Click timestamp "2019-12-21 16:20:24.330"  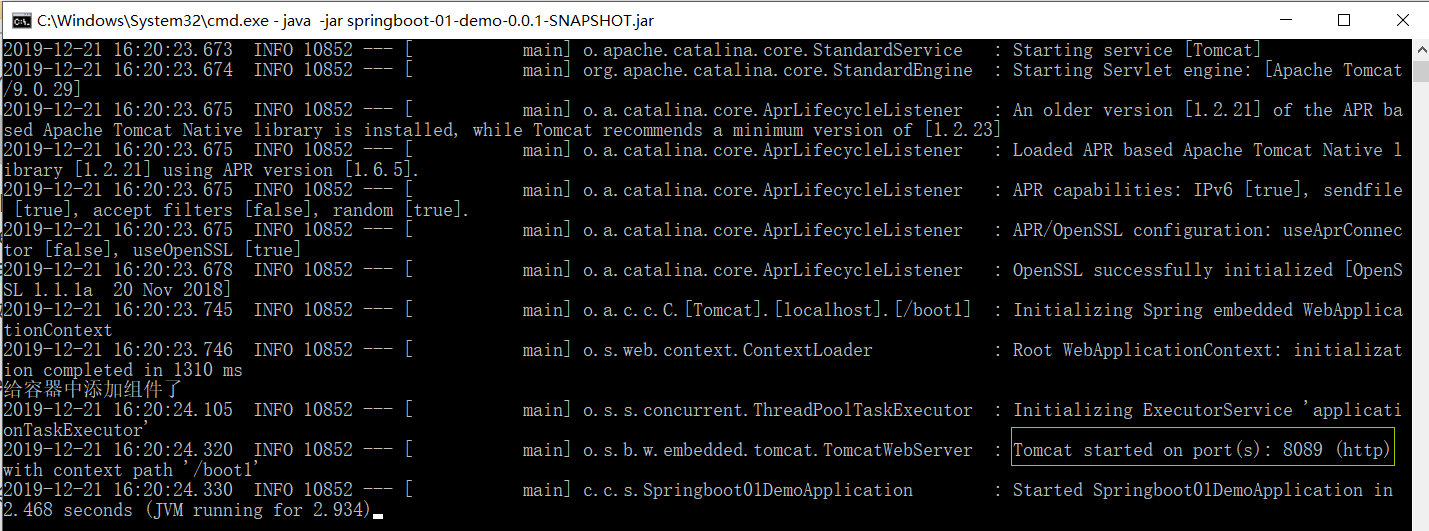click(x=118, y=490)
